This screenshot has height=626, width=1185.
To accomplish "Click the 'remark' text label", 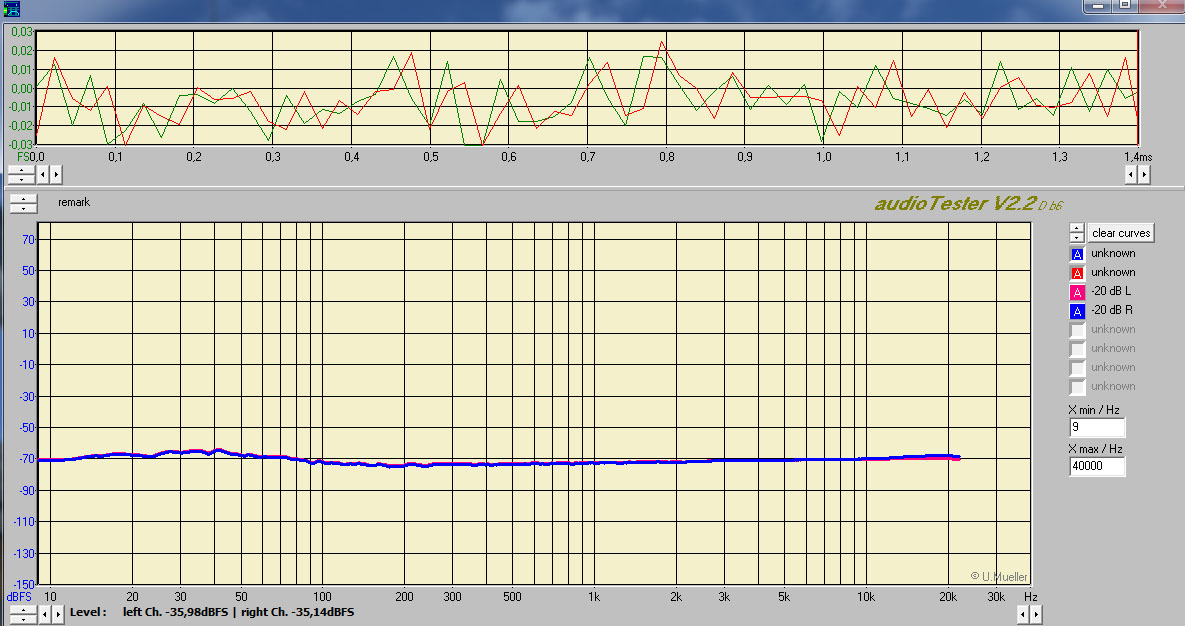I will pyautogui.click(x=74, y=203).
